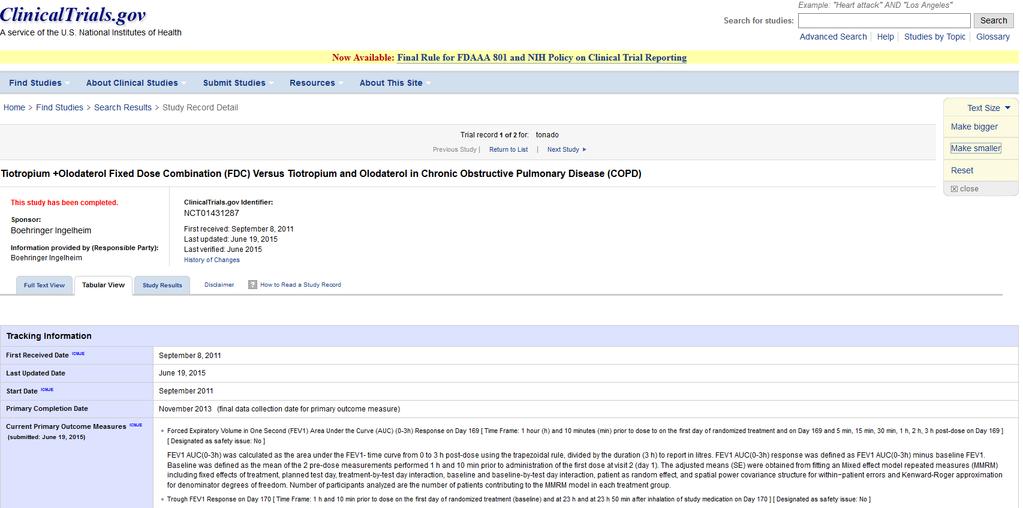
Task: Click ICMJE tag beside Current Primary Outcome Measures
Action: (136, 425)
